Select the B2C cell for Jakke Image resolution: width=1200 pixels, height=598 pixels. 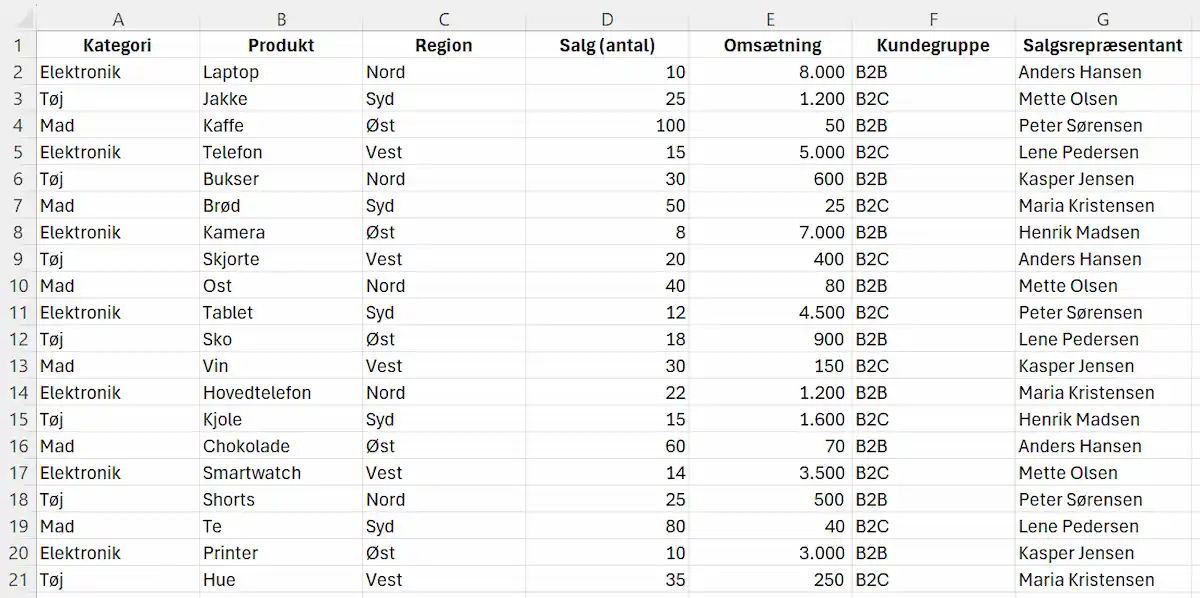[x=933, y=98]
